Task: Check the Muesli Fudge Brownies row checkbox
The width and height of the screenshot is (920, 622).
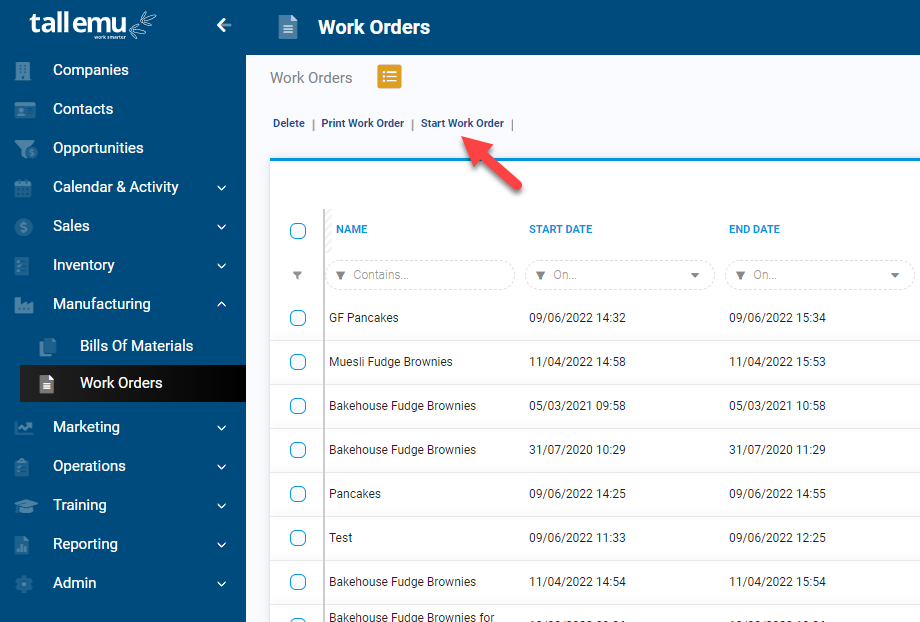Action: (298, 362)
